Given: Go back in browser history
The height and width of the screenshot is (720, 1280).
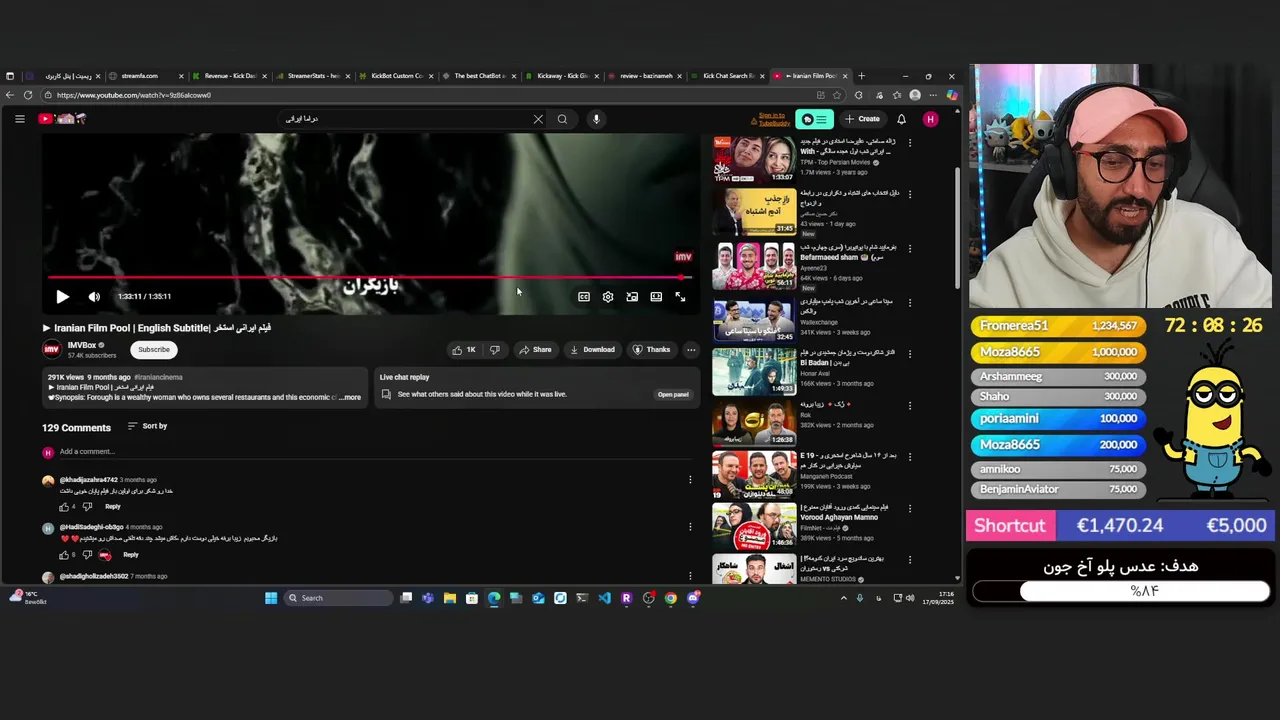Looking at the screenshot, I should [10, 95].
